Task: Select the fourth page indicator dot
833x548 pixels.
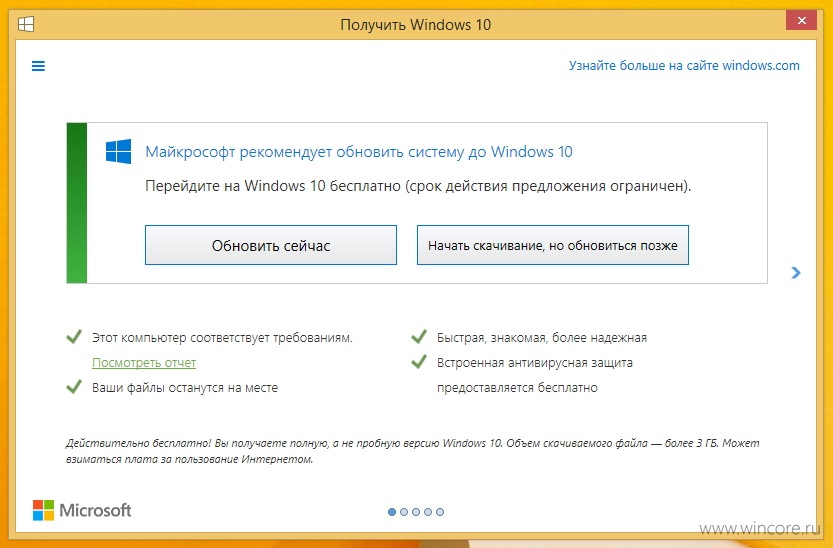Action: (x=428, y=512)
